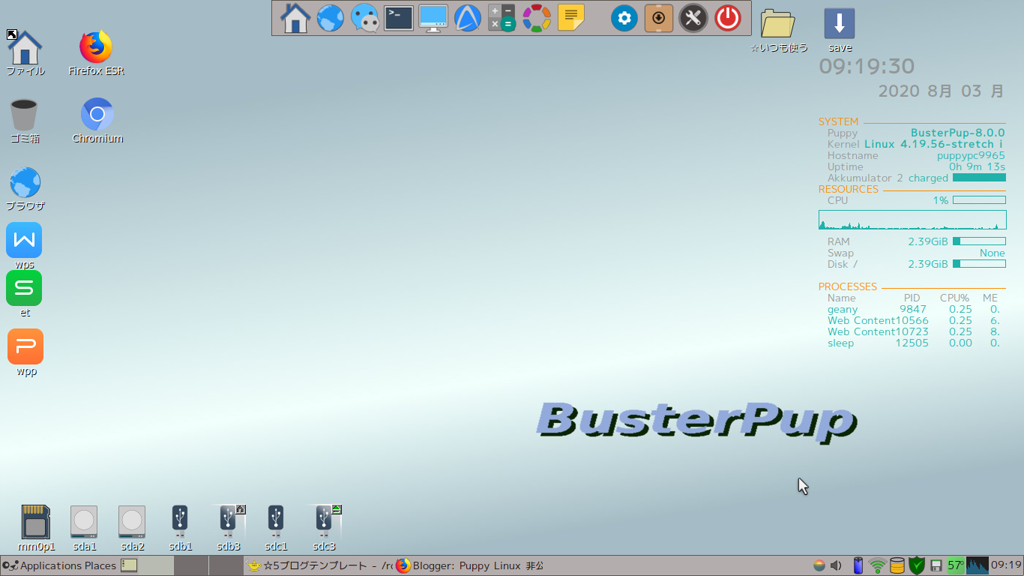Click the save icon near the clock
The height and width of the screenshot is (576, 1024).
(x=839, y=25)
